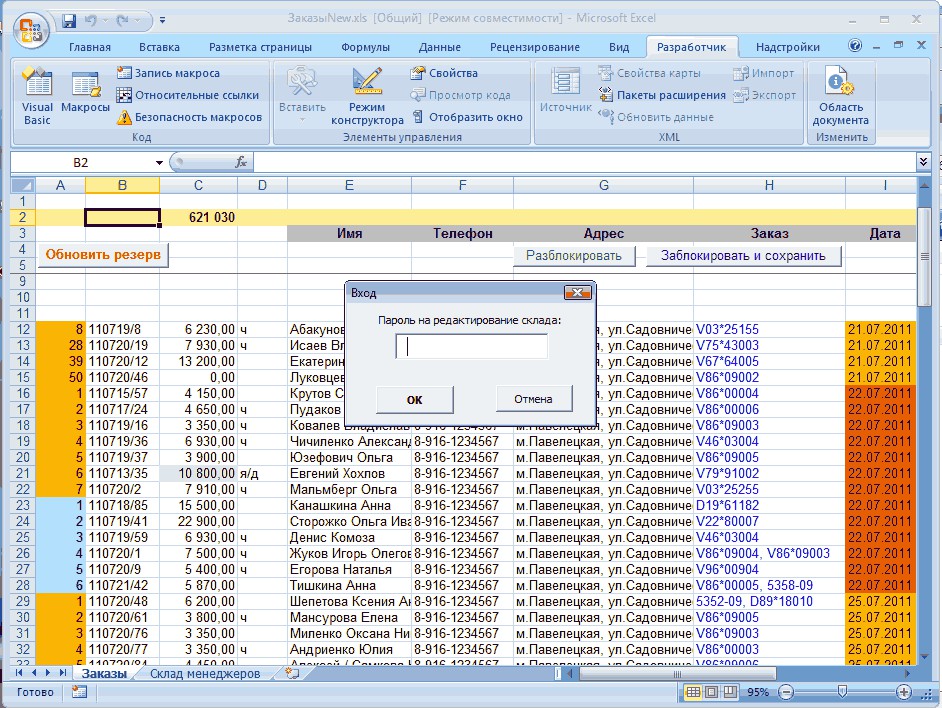Open XML Источник pane

(565, 90)
